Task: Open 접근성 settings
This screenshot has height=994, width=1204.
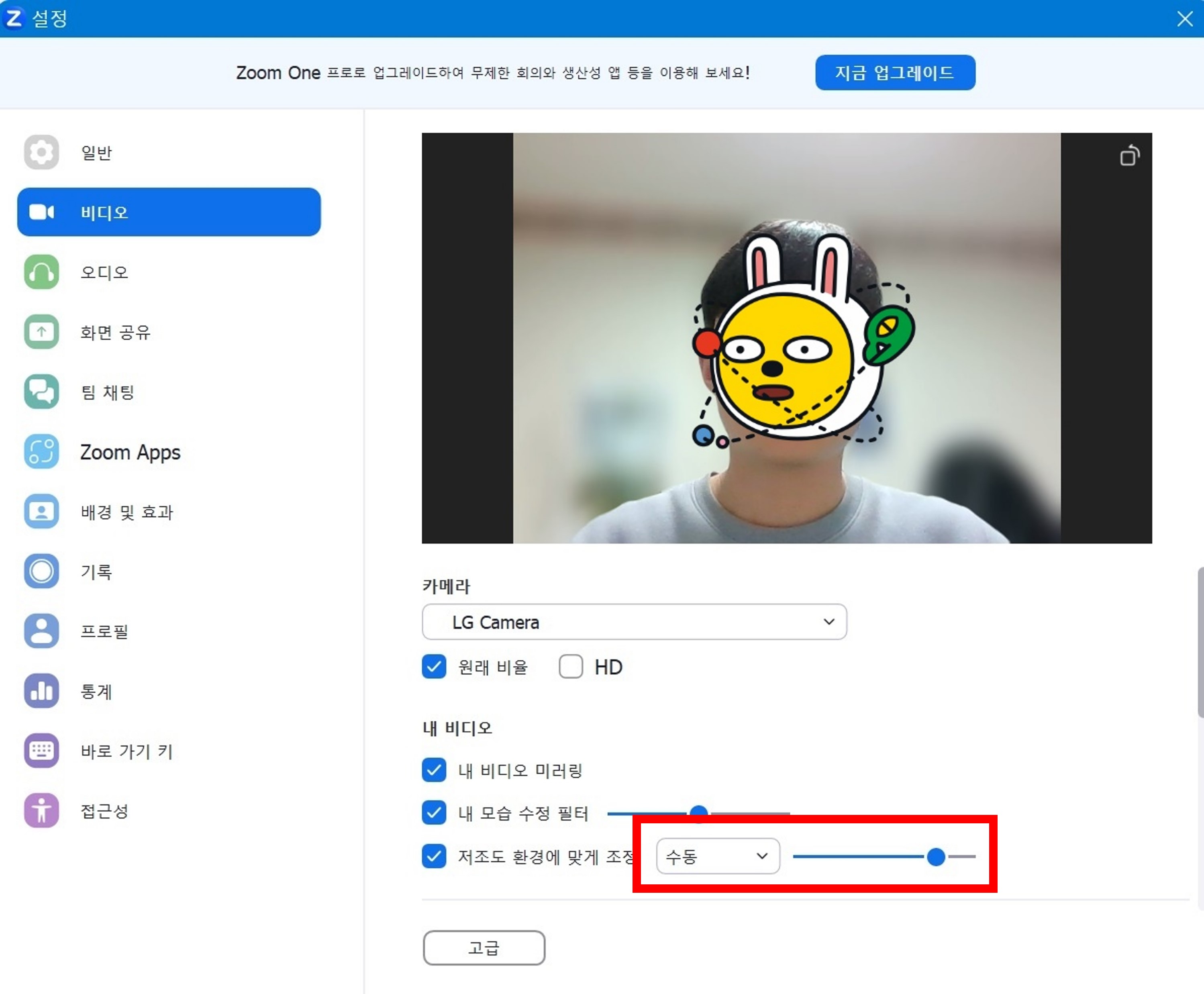Action: tap(169, 810)
